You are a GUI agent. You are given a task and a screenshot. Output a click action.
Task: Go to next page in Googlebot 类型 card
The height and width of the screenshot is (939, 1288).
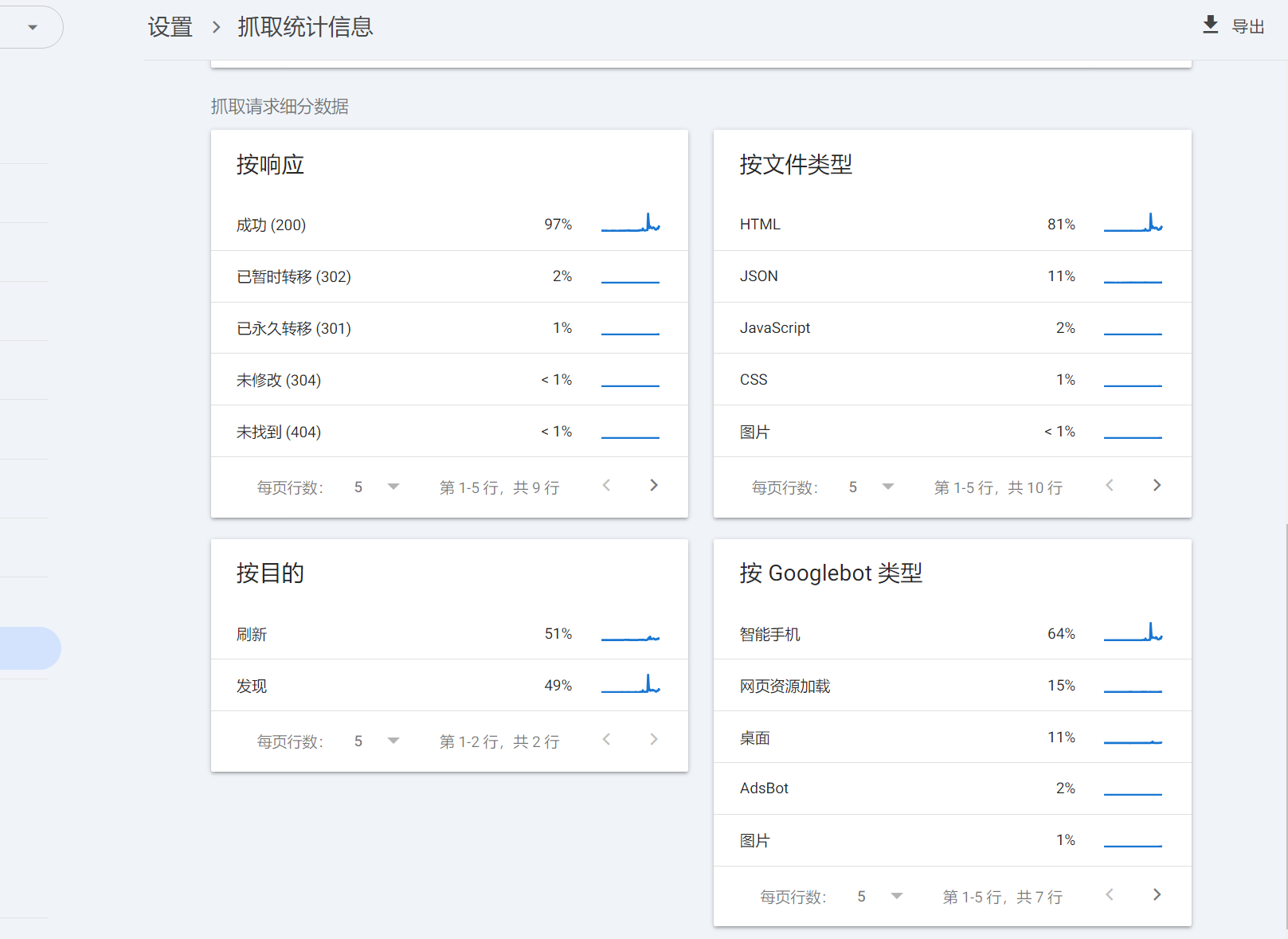[x=1157, y=894]
